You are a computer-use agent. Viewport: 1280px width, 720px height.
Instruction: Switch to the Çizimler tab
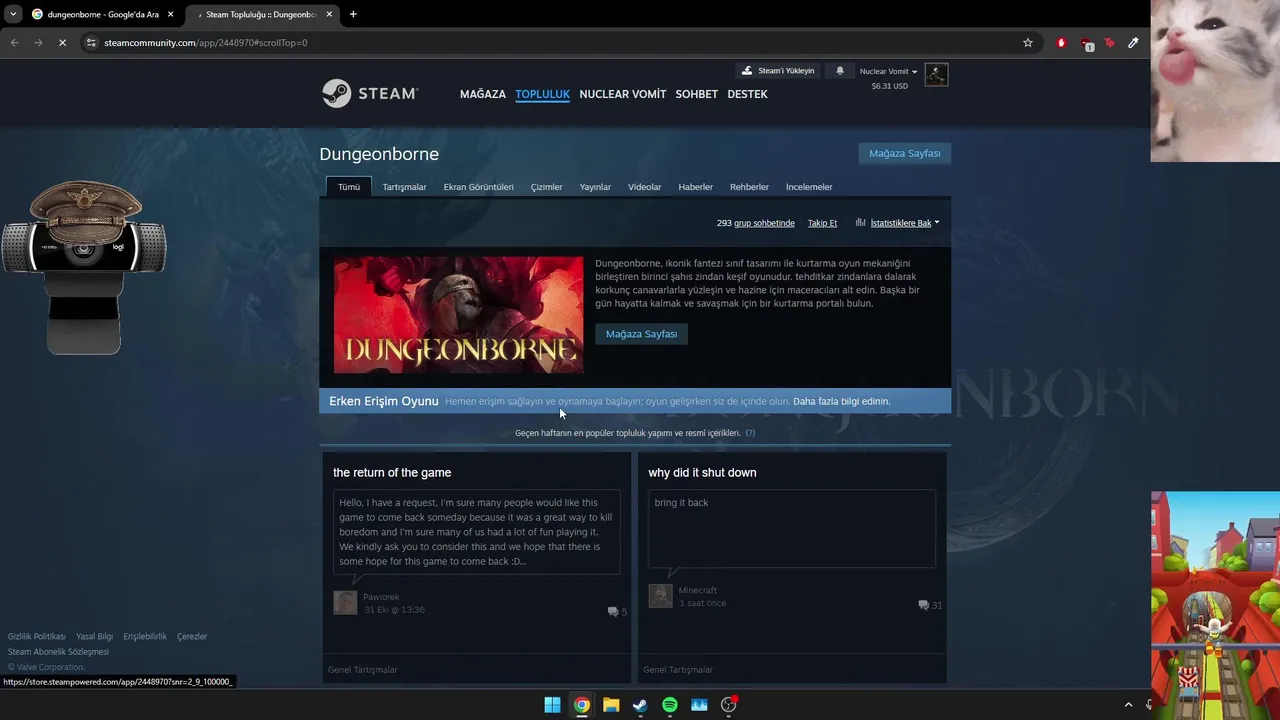coord(546,187)
